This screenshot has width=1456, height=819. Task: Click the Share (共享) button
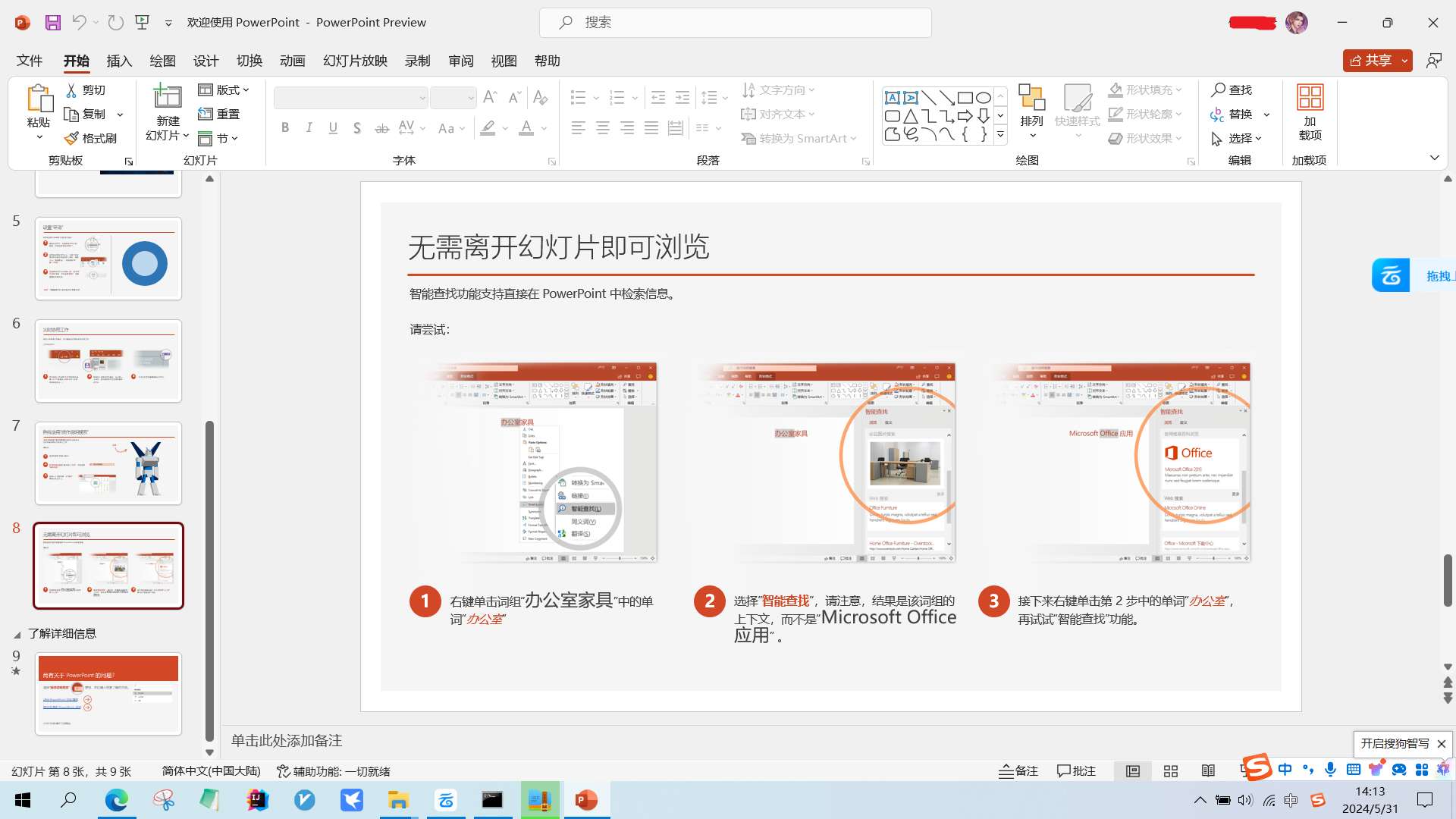click(1370, 61)
